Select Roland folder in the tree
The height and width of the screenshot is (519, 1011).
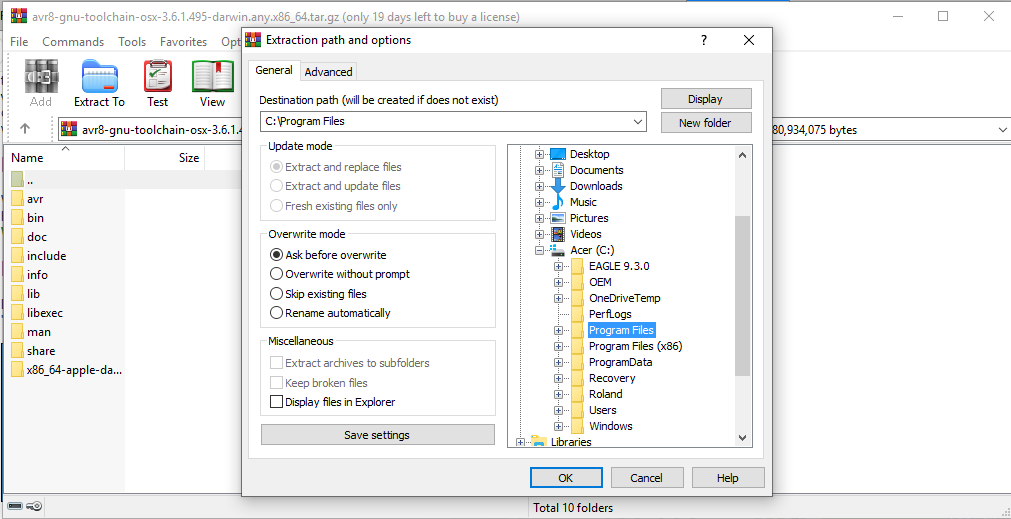point(605,394)
